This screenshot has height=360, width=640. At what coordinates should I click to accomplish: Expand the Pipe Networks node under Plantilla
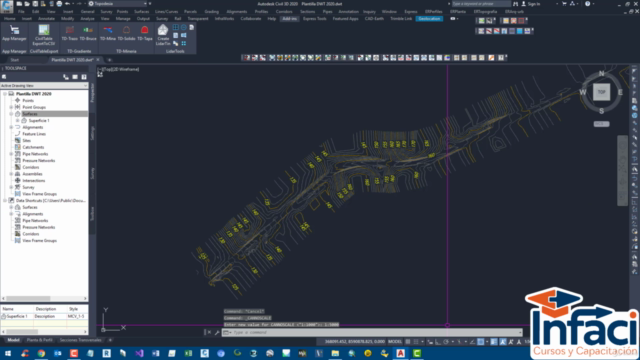[11, 154]
